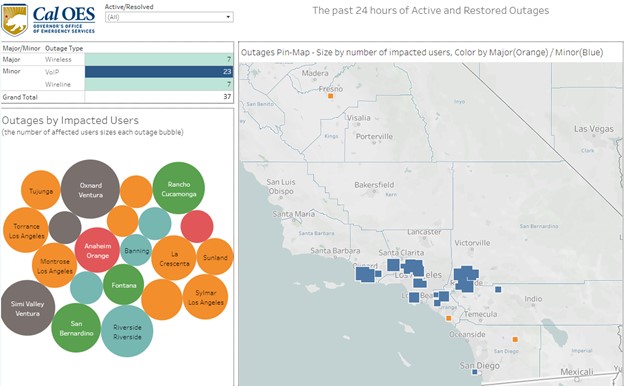Click the Wireline outage type label
The image size is (624, 386).
(x=58, y=84)
